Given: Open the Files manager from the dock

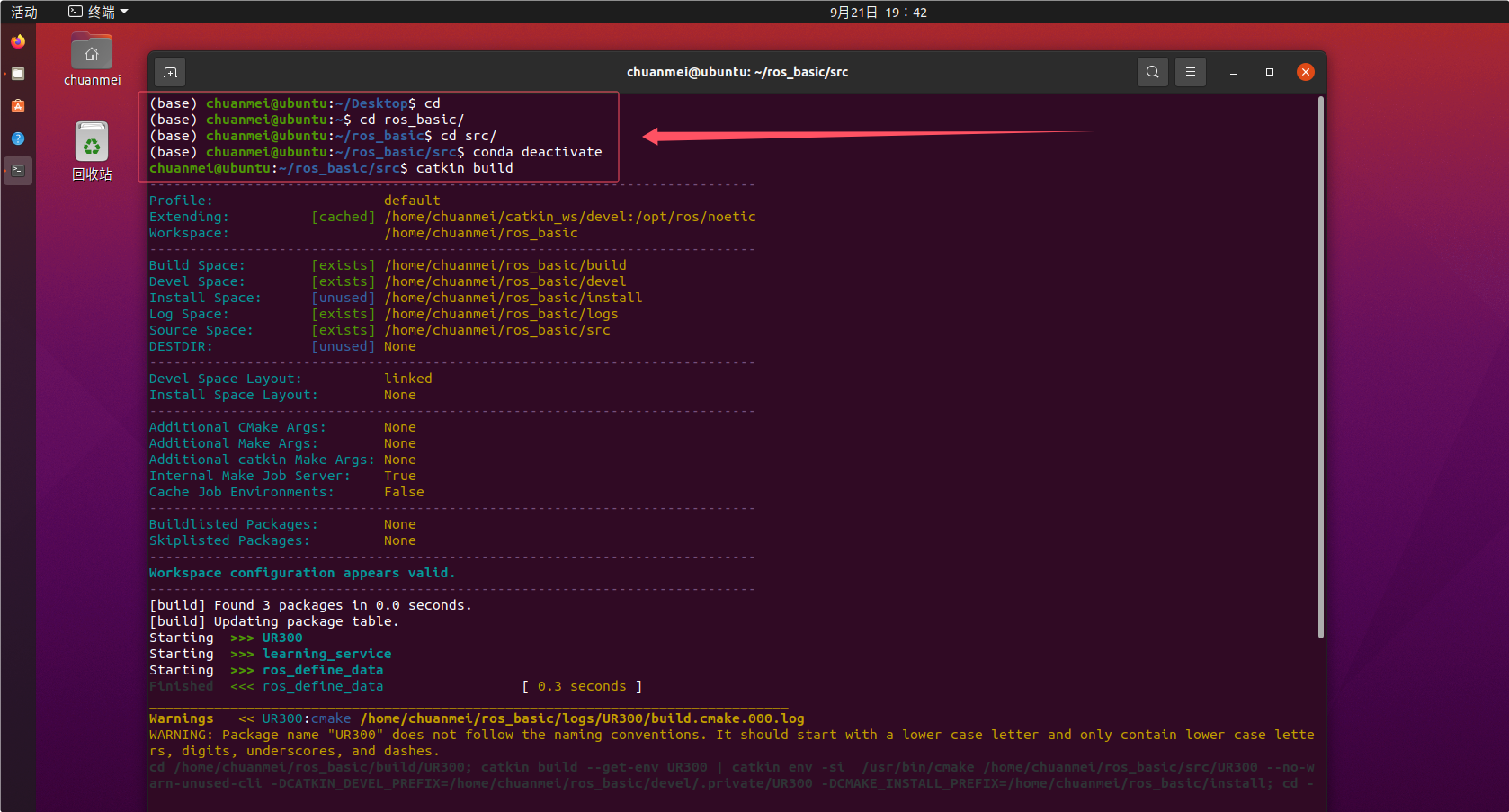Looking at the screenshot, I should pyautogui.click(x=18, y=74).
